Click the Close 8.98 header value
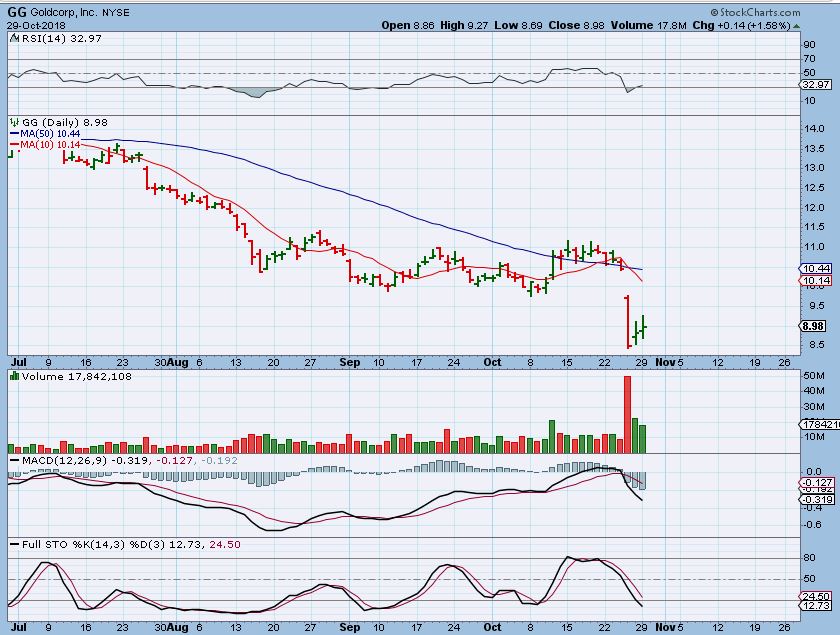Screen dimensions: 840x635 coord(576,25)
